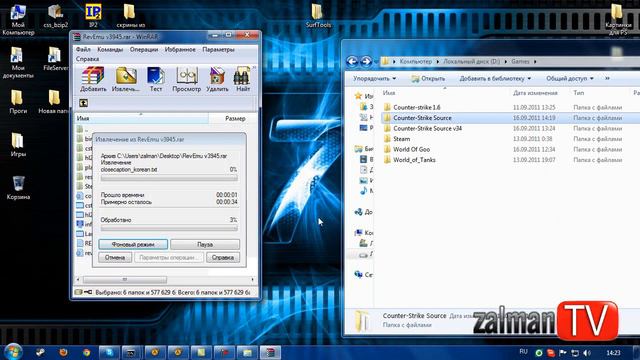Click the Steam icon in the taskbar

click(40, 352)
